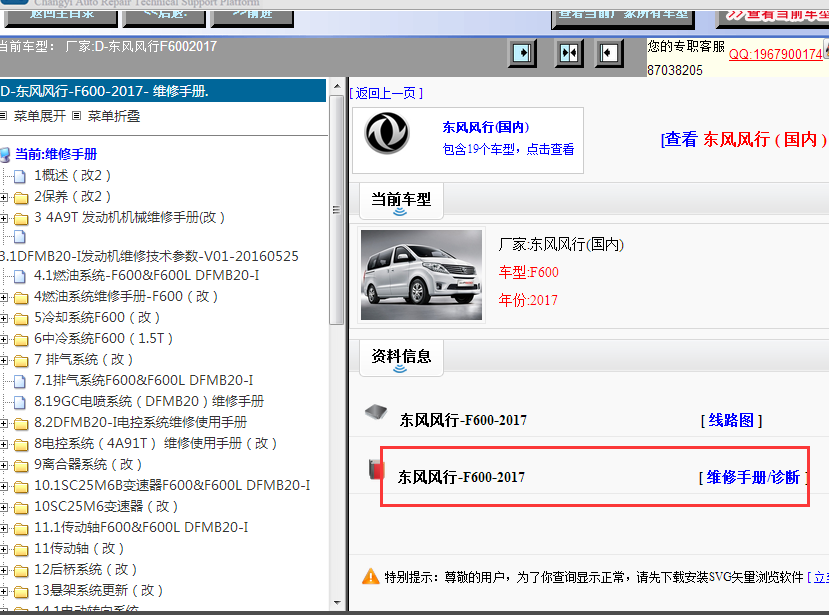Expand the 8.2DFMB20-I电控系统维修使用手册 node
Screen dimensions: 829x615
[4, 423]
